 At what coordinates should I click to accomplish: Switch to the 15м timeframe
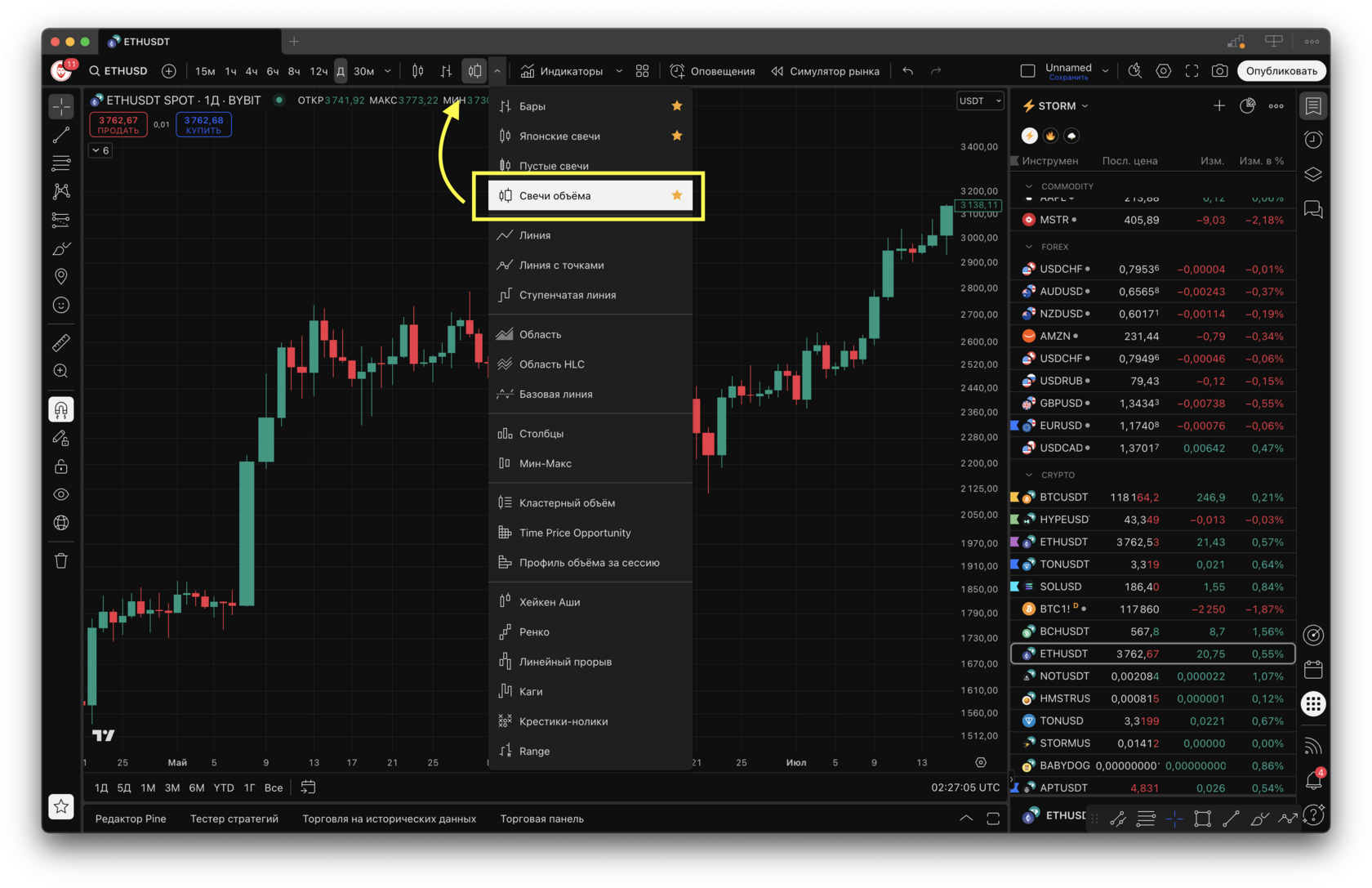click(205, 71)
